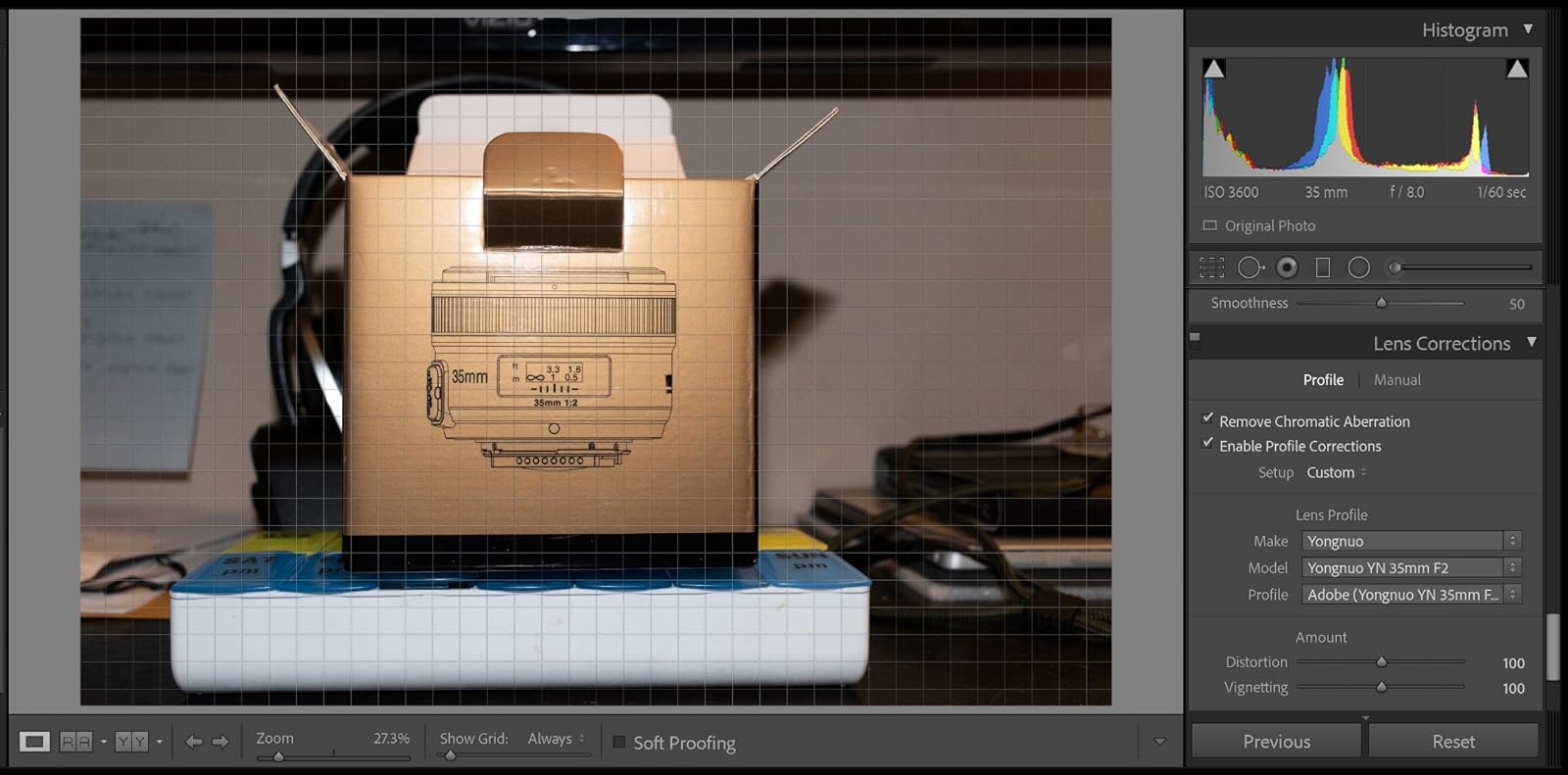The height and width of the screenshot is (775, 1568).
Task: Click the Smoothness value 50
Action: point(1516,304)
